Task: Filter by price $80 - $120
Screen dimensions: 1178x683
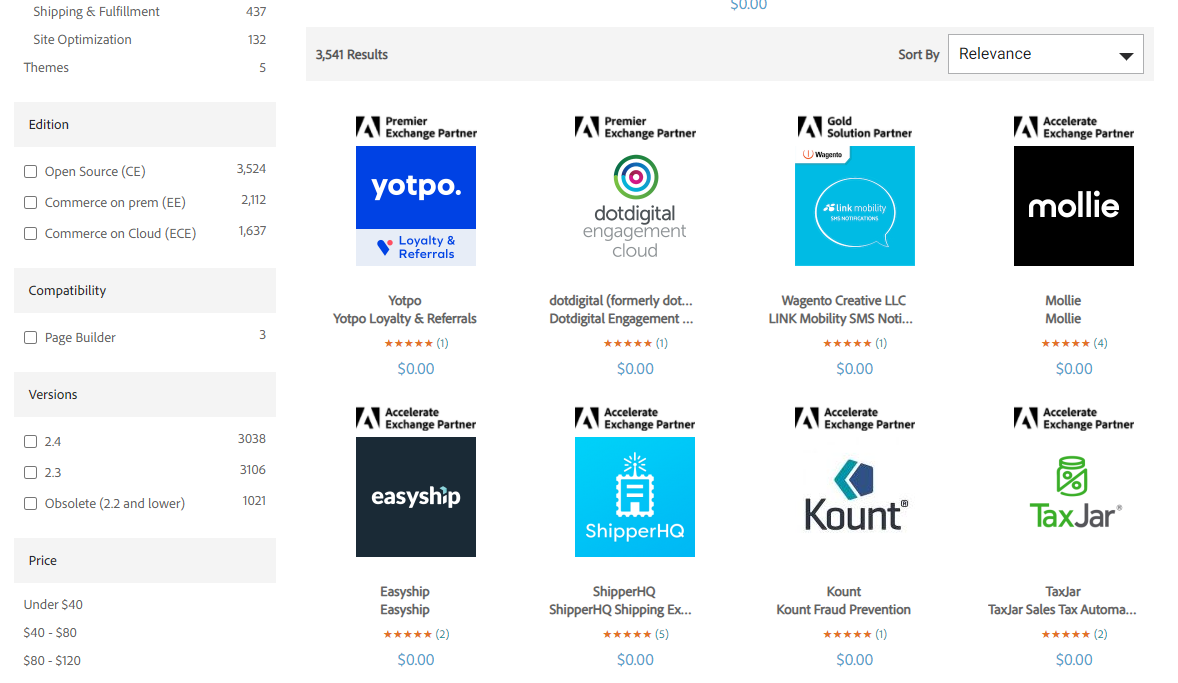Action: (x=52, y=660)
